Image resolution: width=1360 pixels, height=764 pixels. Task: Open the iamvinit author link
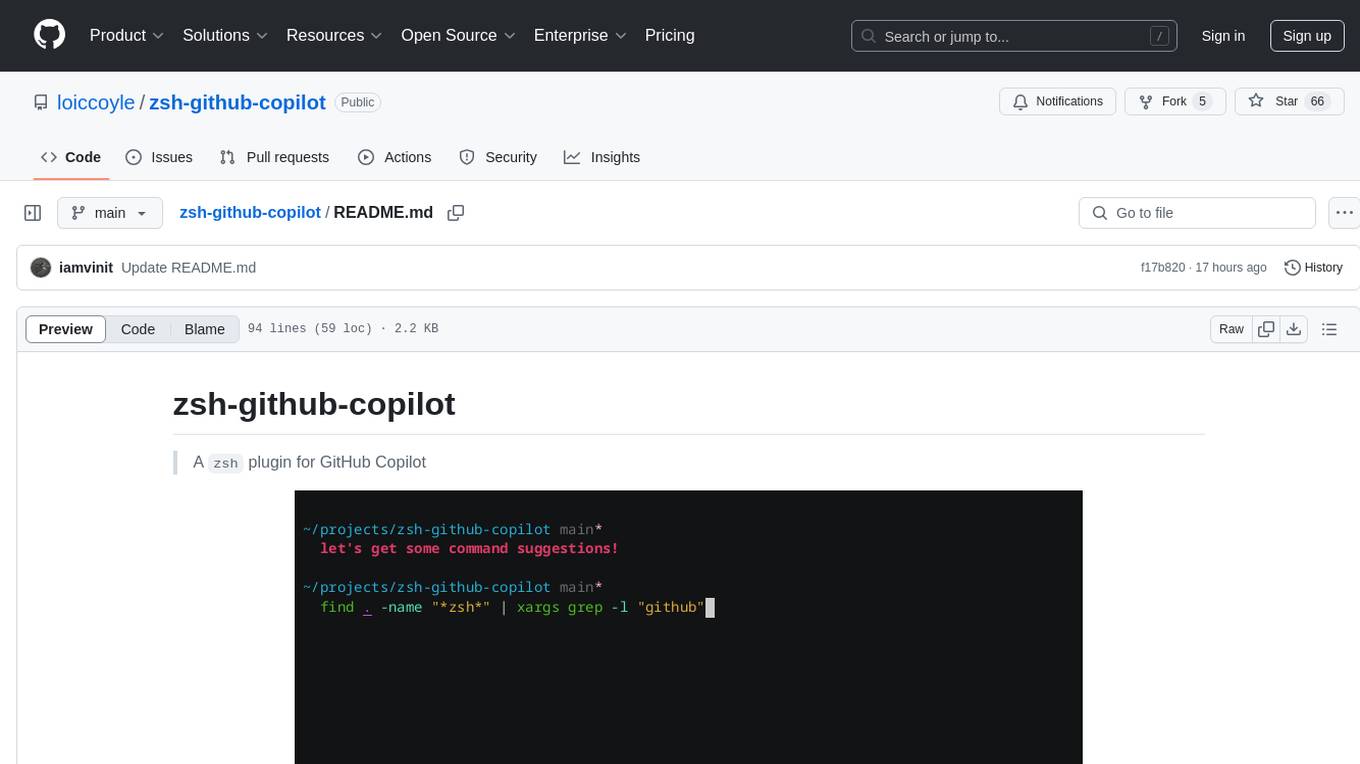86,268
